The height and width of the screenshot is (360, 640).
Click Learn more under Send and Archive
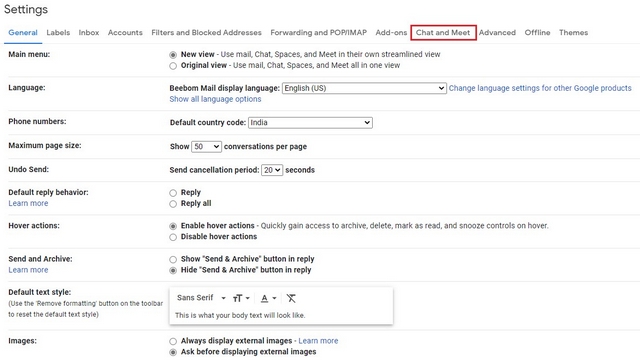(28, 270)
